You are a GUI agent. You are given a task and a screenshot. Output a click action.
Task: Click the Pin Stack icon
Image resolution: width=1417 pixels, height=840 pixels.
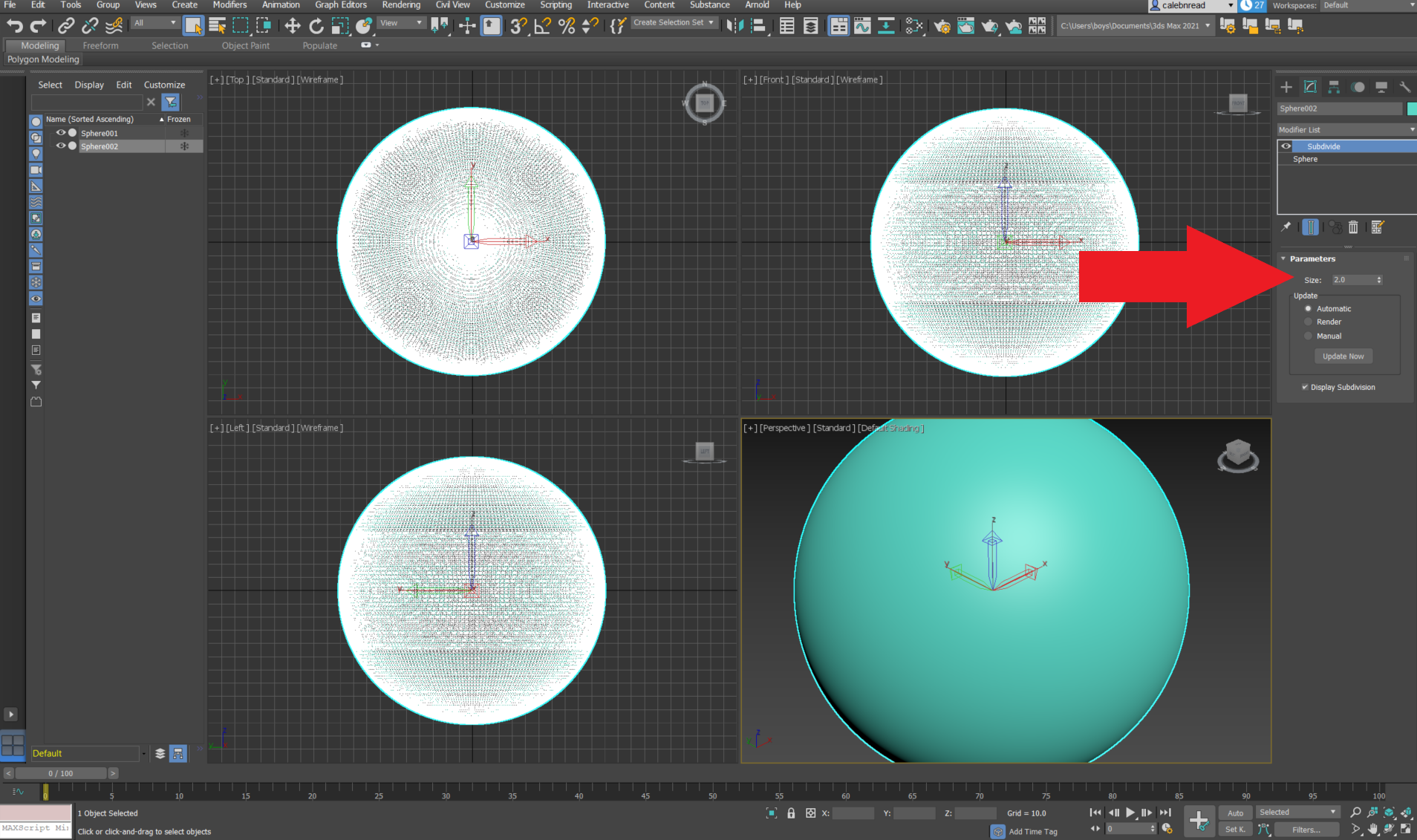(x=1286, y=227)
